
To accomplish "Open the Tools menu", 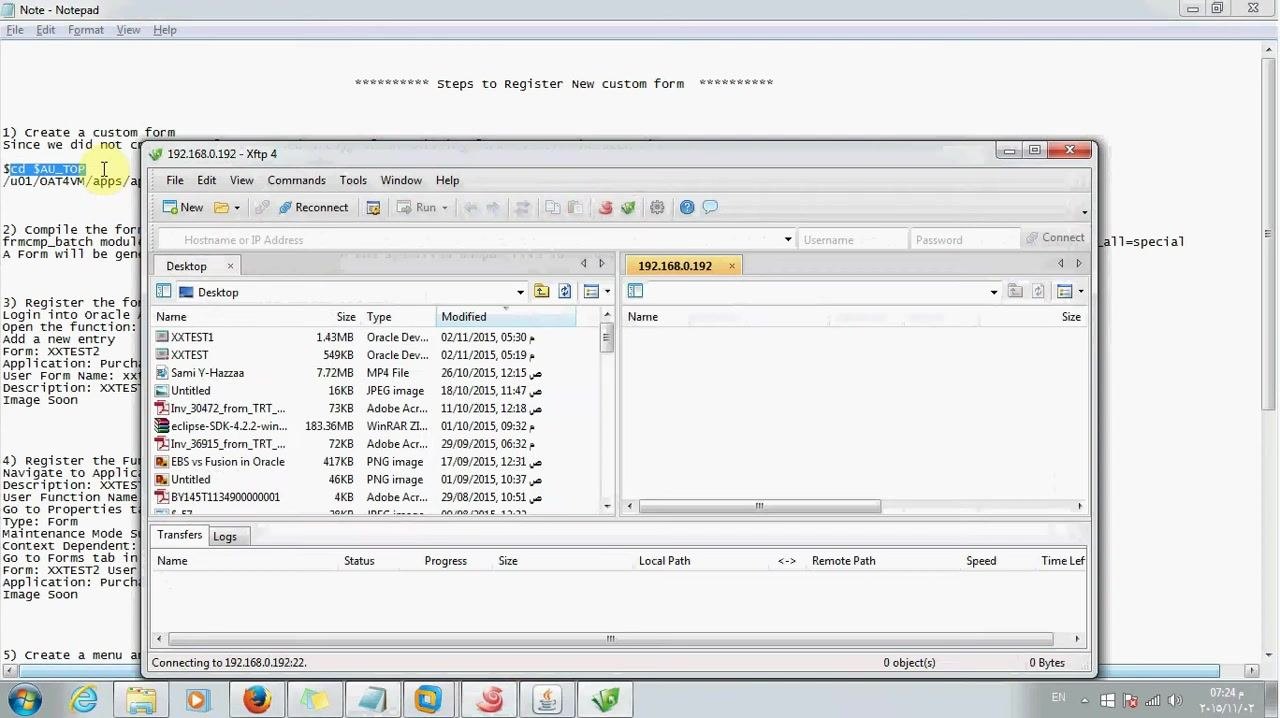I will click(353, 180).
